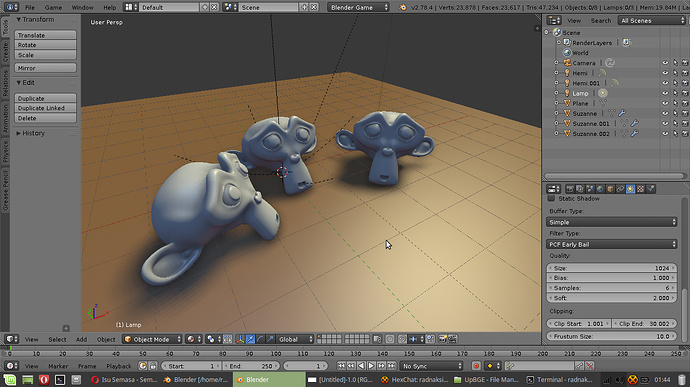This screenshot has width=690, height=387.
Task: Click the Translate button
Action: [x=45, y=35]
